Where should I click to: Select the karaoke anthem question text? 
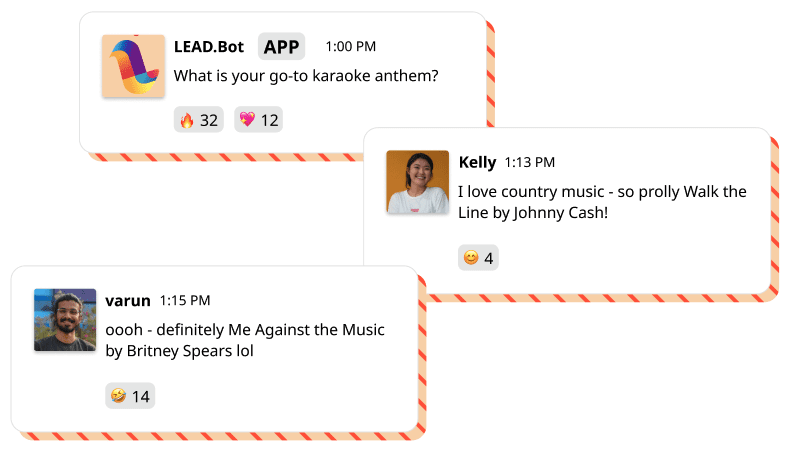(306, 75)
